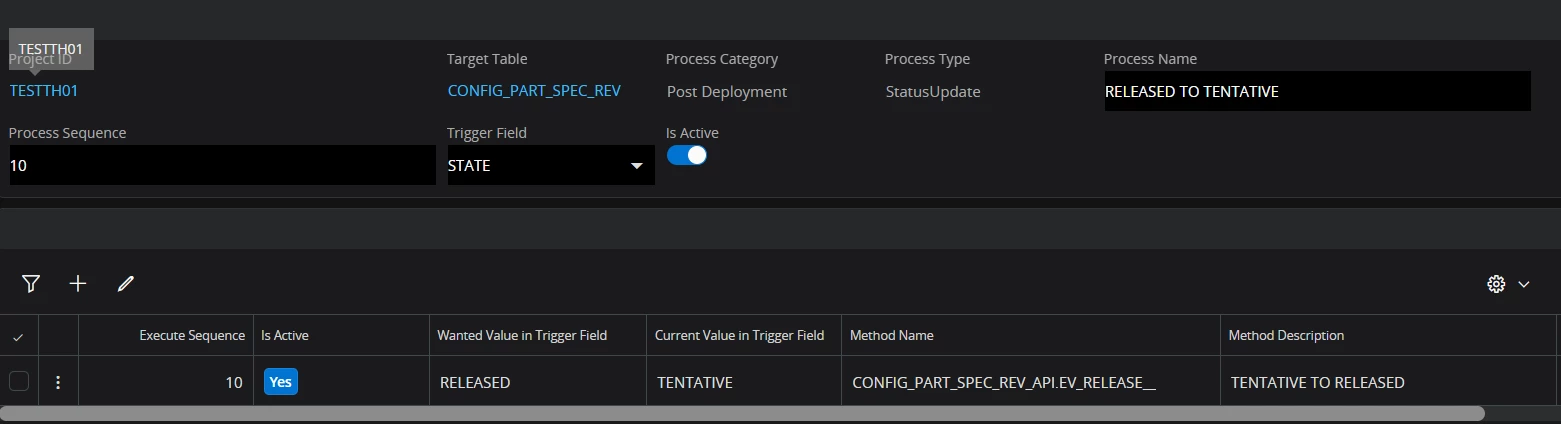1561x424 pixels.
Task: Open the table settings gear icon
Action: (1496, 284)
